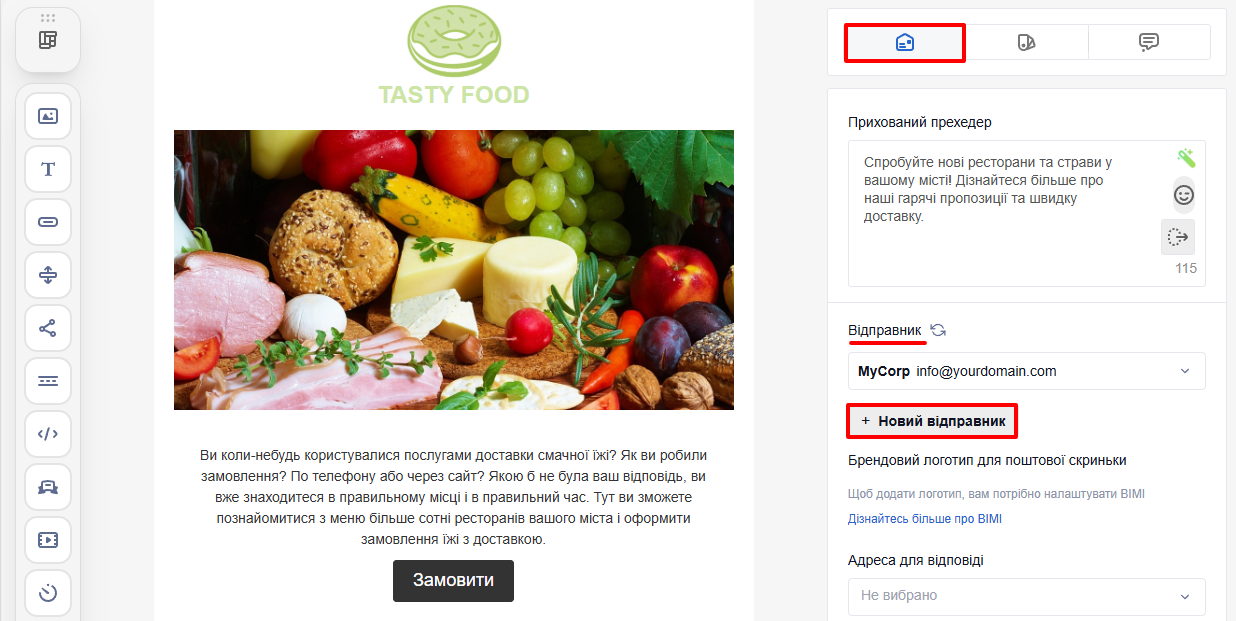Click the AI magic wand in preheader
This screenshot has height=621, width=1236.
(1186, 158)
